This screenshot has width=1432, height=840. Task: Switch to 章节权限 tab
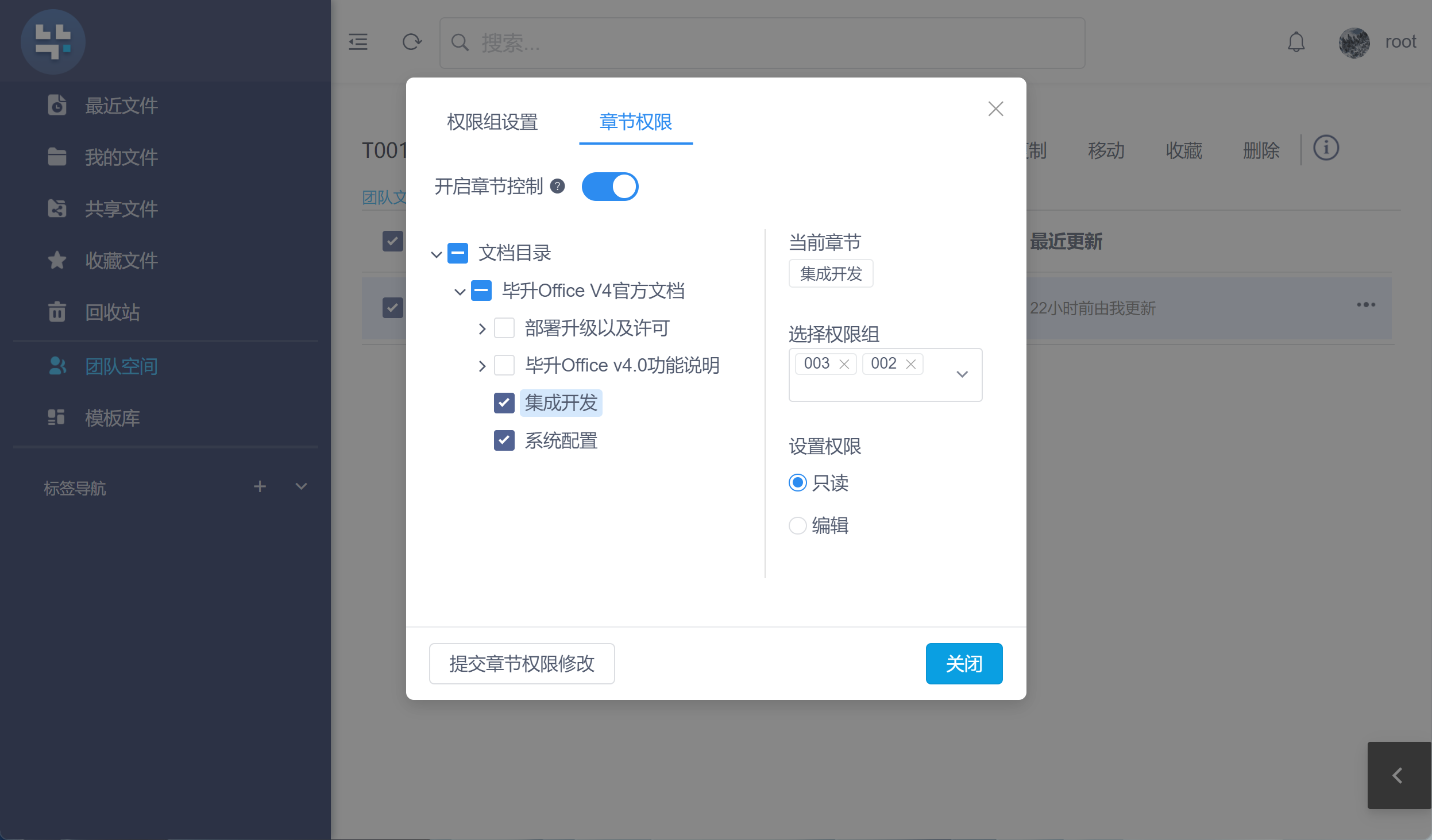pos(636,122)
